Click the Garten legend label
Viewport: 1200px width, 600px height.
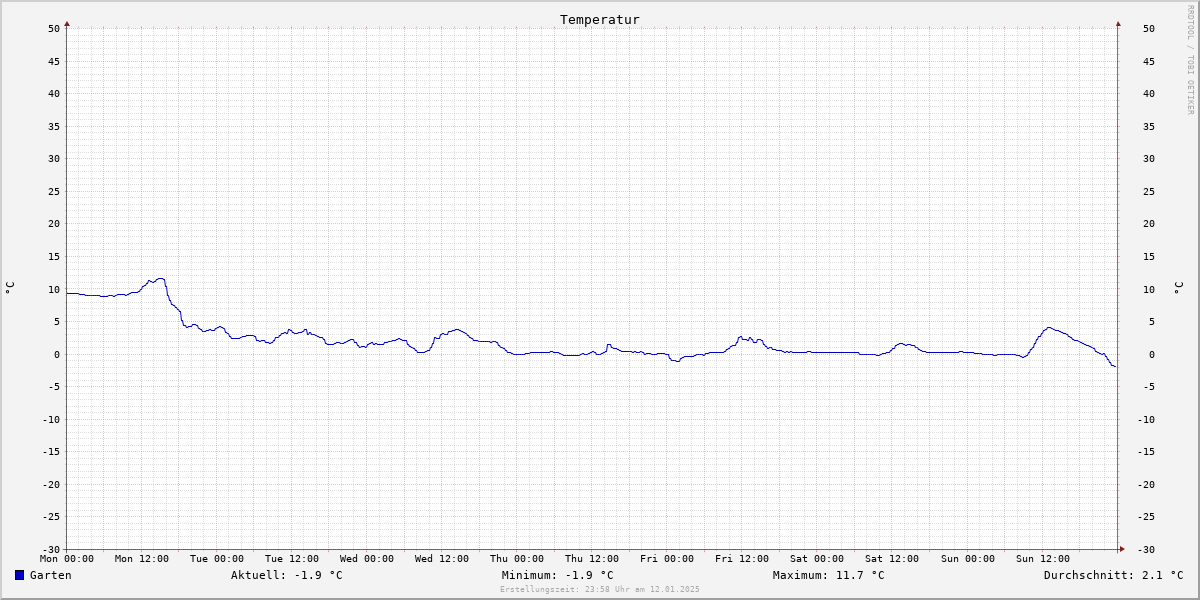51,575
